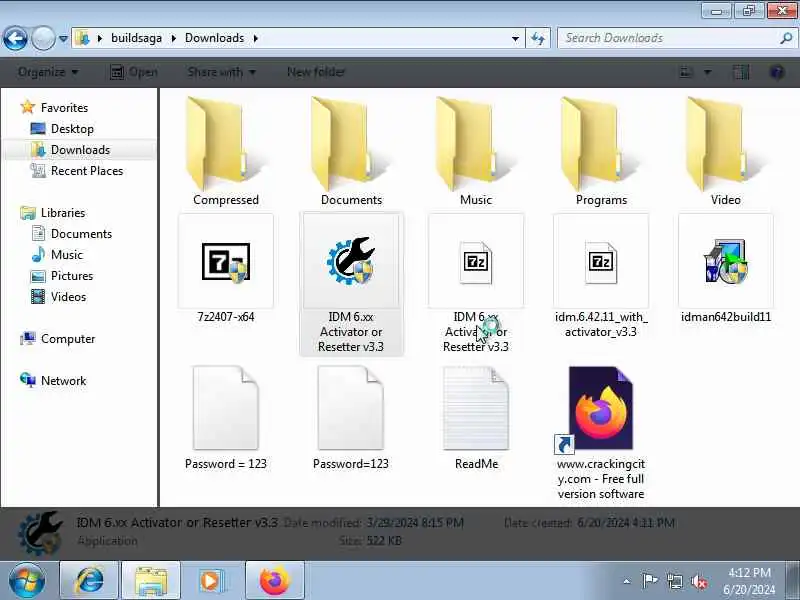Open the Music folder in file pane

pyautogui.click(x=476, y=152)
